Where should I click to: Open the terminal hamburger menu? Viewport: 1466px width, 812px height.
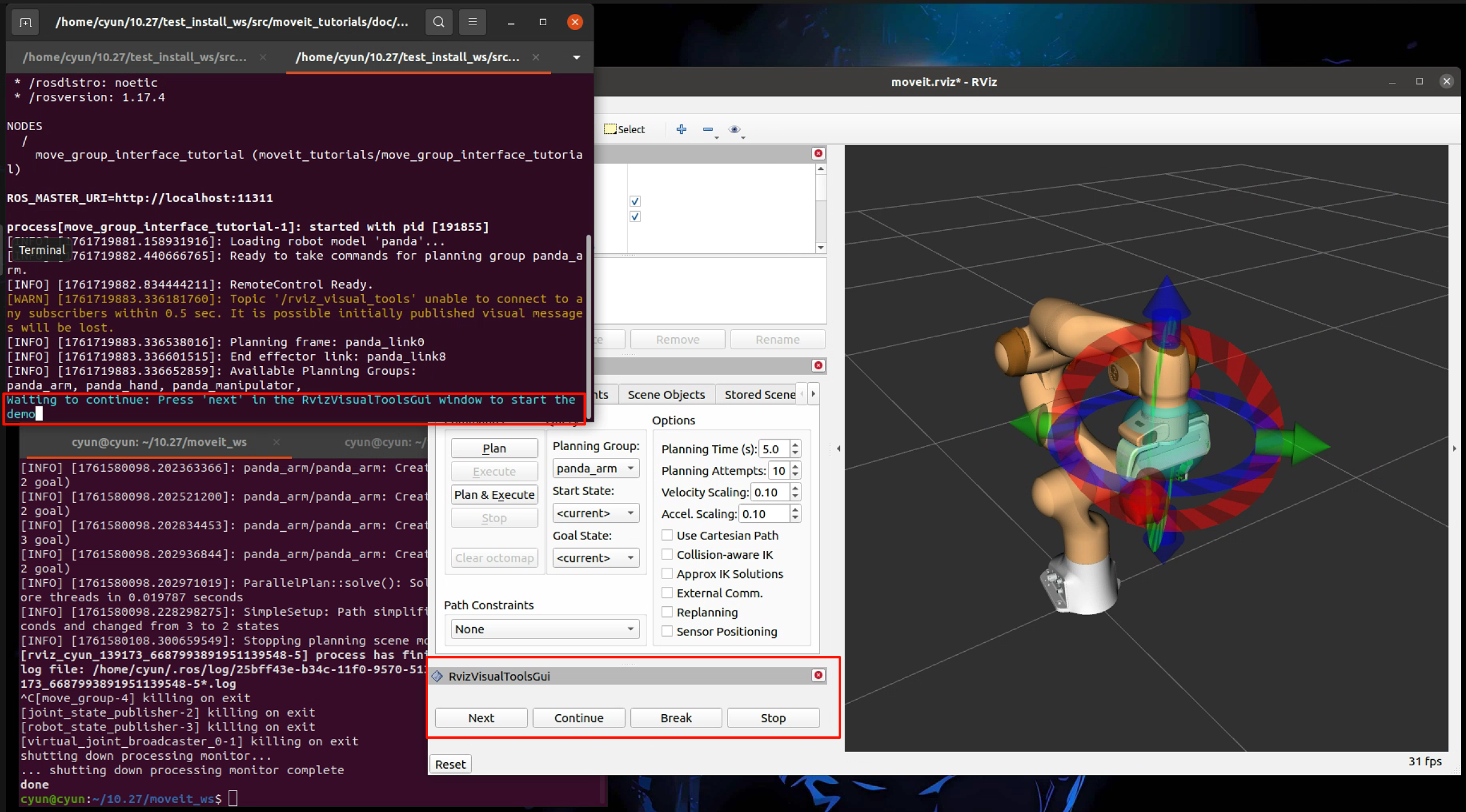[x=472, y=22]
